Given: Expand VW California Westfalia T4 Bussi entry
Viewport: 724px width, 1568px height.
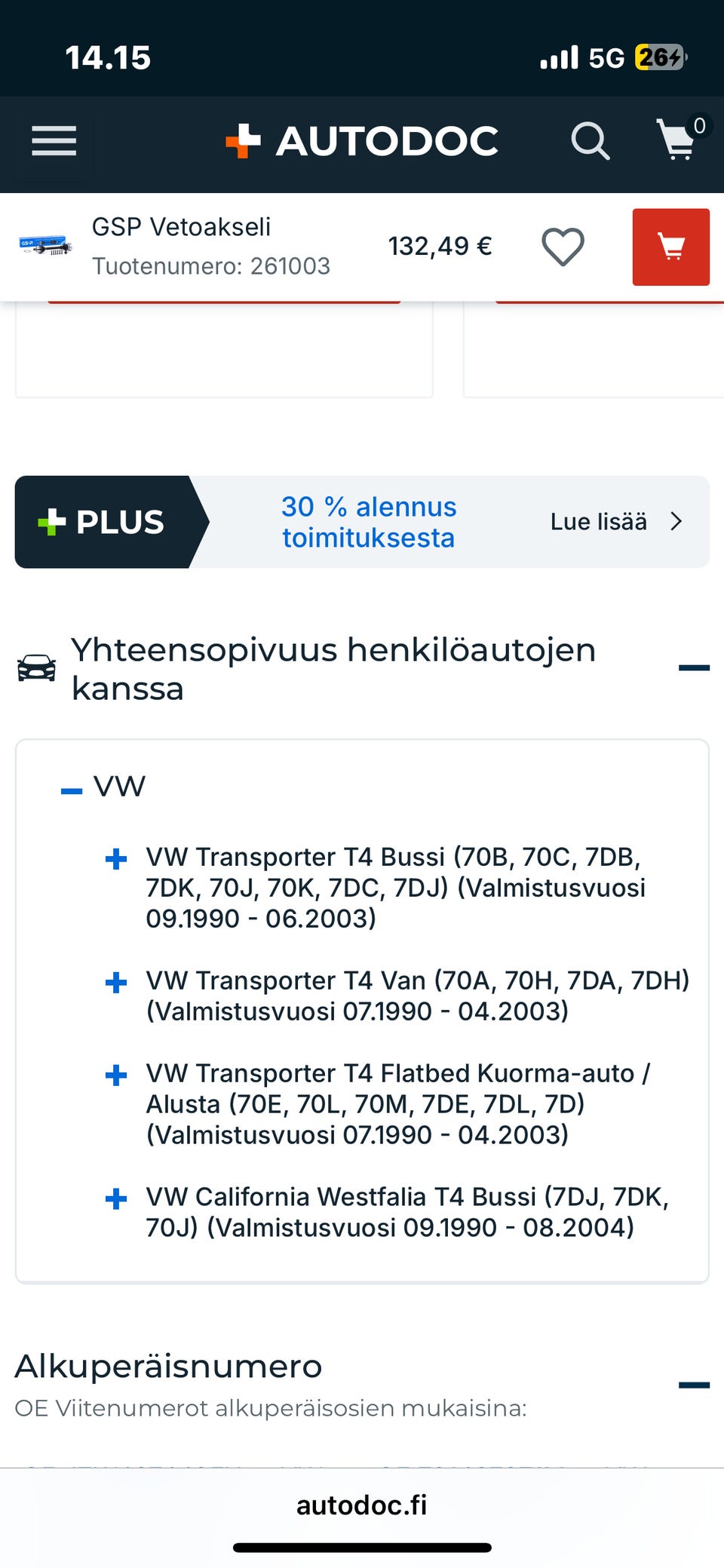Looking at the screenshot, I should (x=116, y=1199).
